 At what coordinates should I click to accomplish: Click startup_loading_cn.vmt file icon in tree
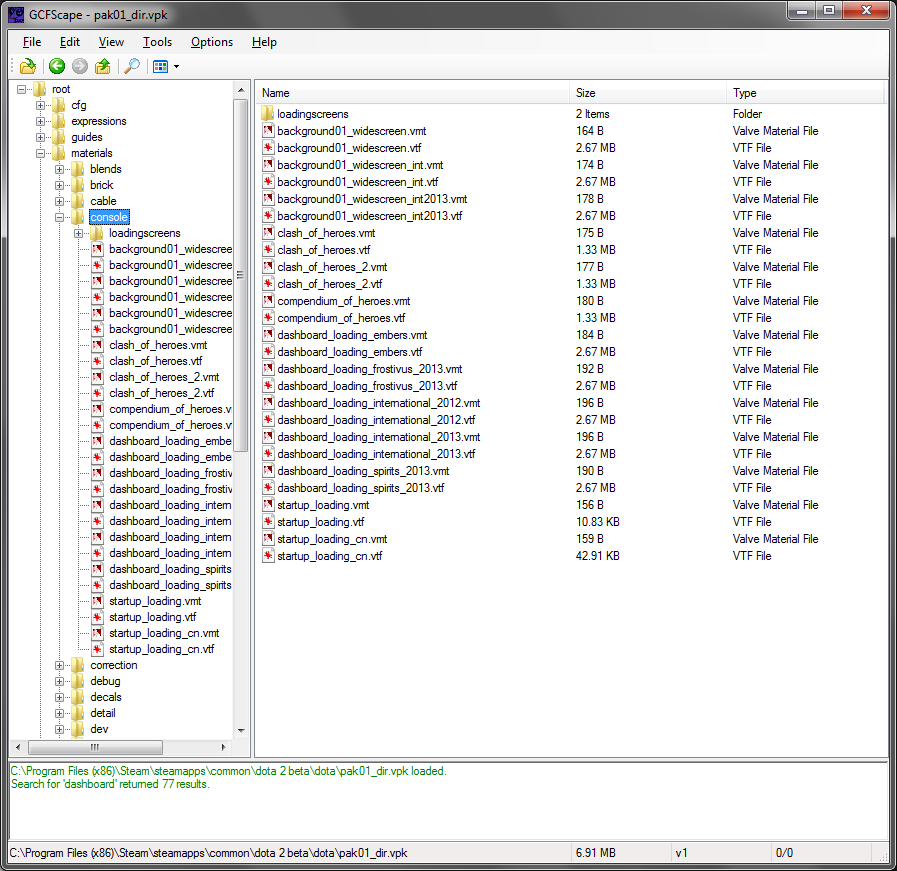click(x=98, y=633)
